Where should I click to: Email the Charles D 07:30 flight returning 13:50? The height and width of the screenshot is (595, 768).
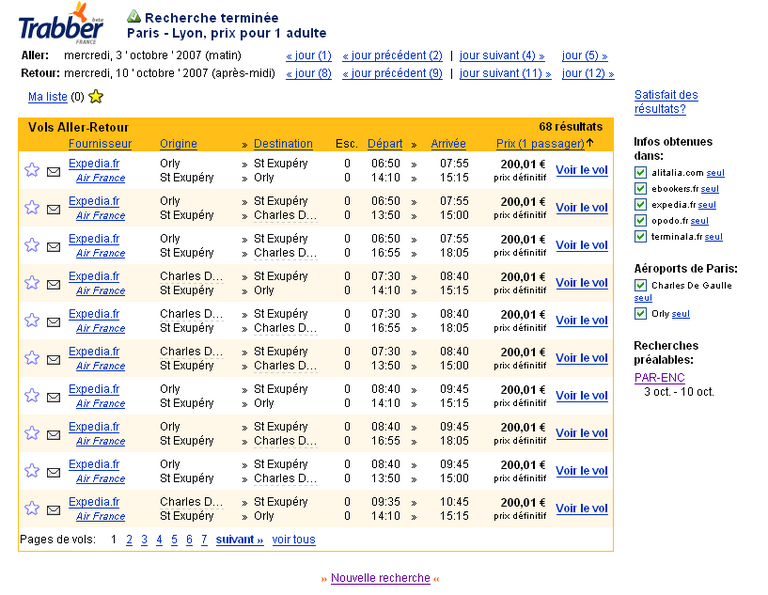[53, 360]
